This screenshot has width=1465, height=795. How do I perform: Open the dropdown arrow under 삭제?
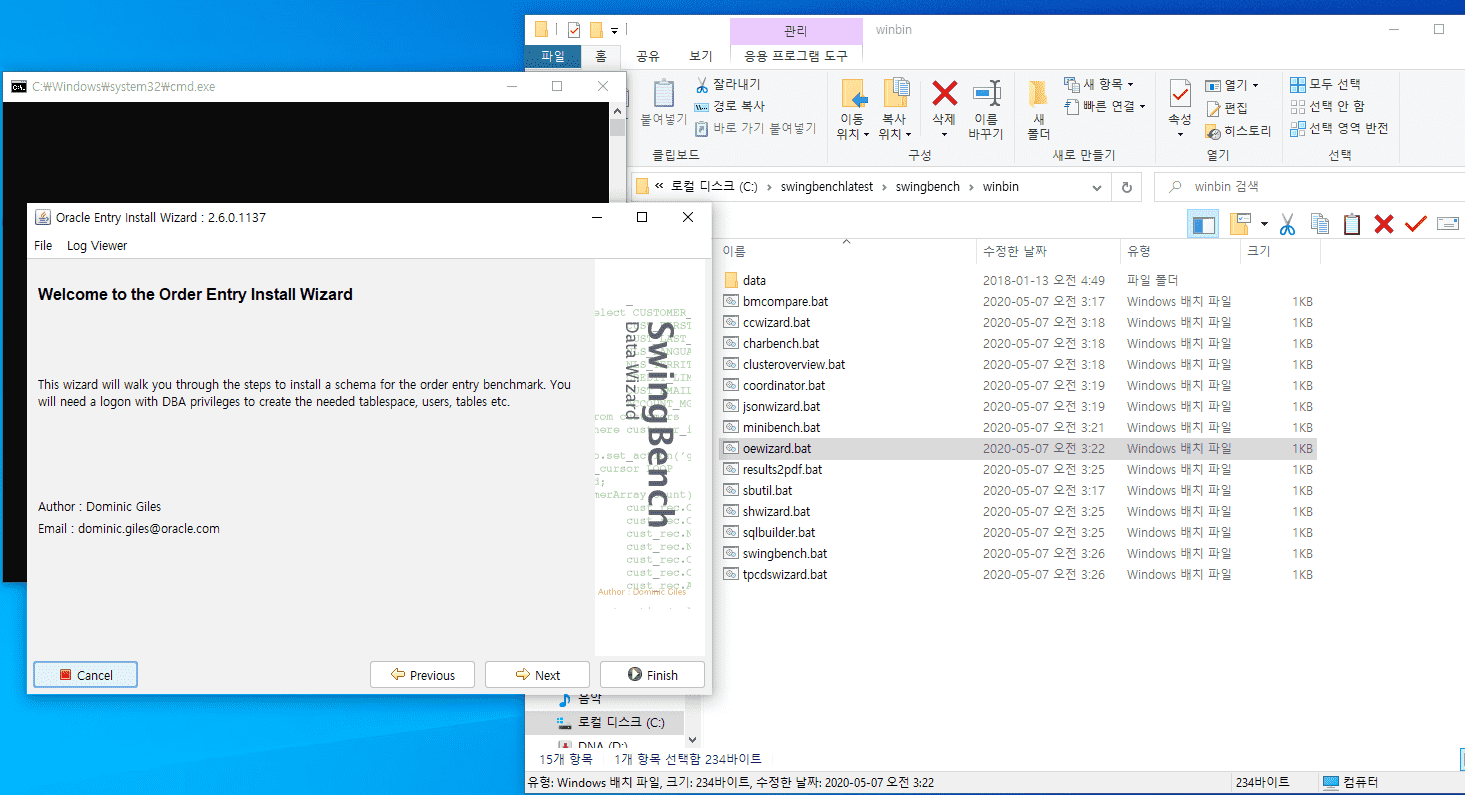(x=944, y=134)
